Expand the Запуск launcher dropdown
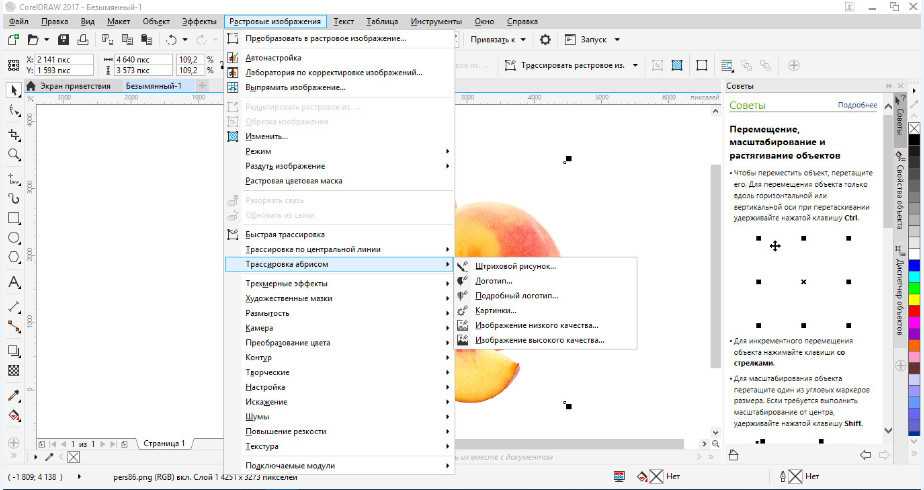This screenshot has width=924, height=490. (601, 40)
